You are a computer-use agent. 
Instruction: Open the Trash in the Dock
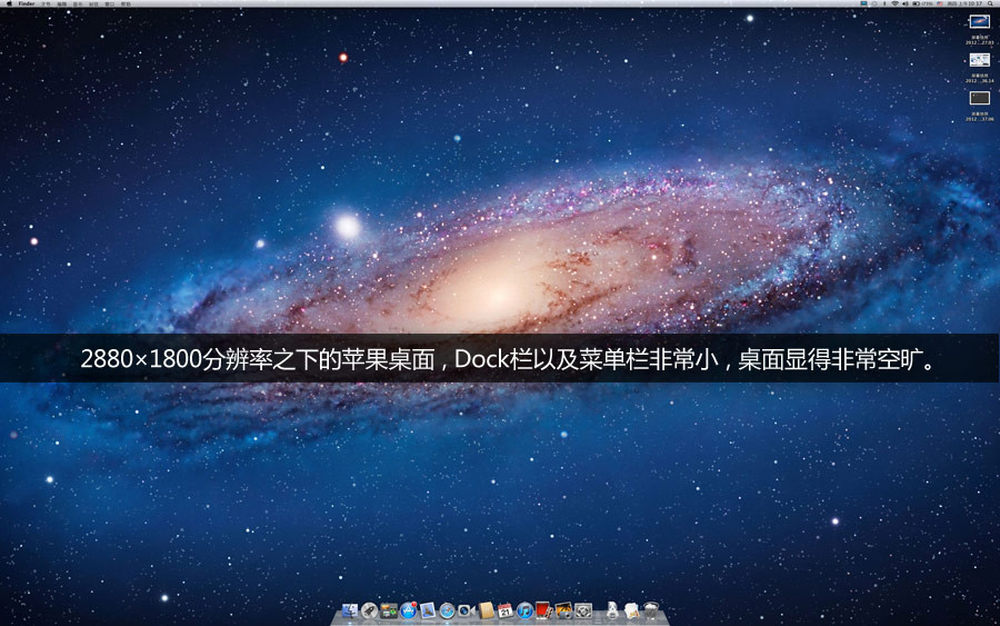click(651, 611)
